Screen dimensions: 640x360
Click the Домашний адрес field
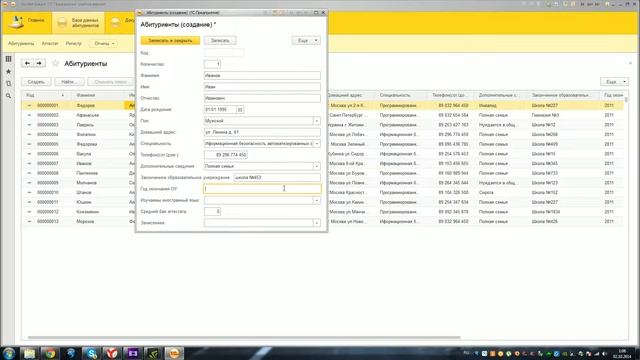pyautogui.click(x=262, y=132)
